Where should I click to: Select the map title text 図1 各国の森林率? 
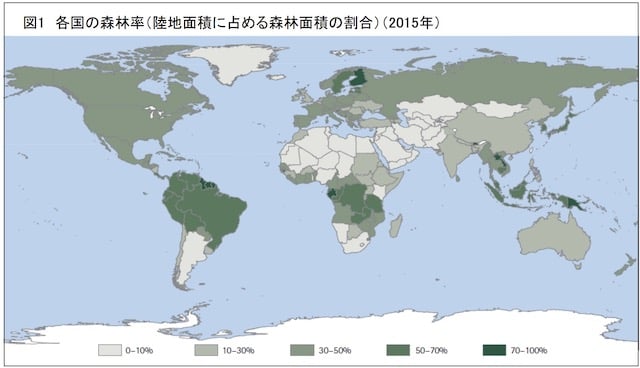pyautogui.click(x=83, y=23)
